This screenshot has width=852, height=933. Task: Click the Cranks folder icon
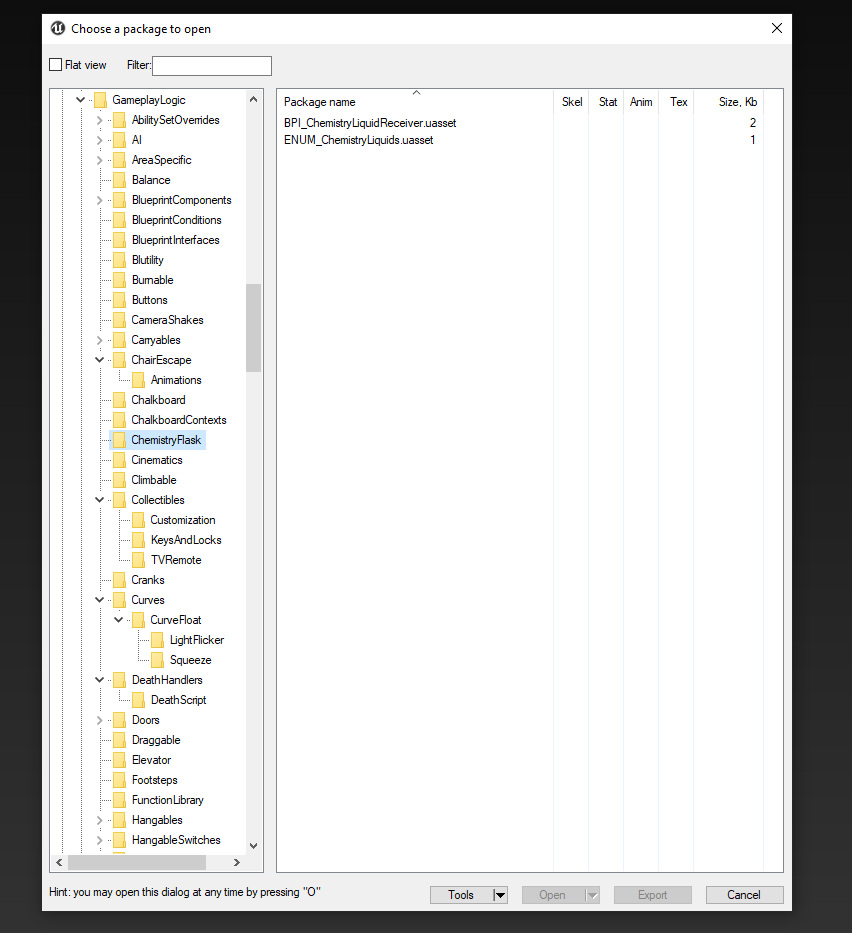120,580
